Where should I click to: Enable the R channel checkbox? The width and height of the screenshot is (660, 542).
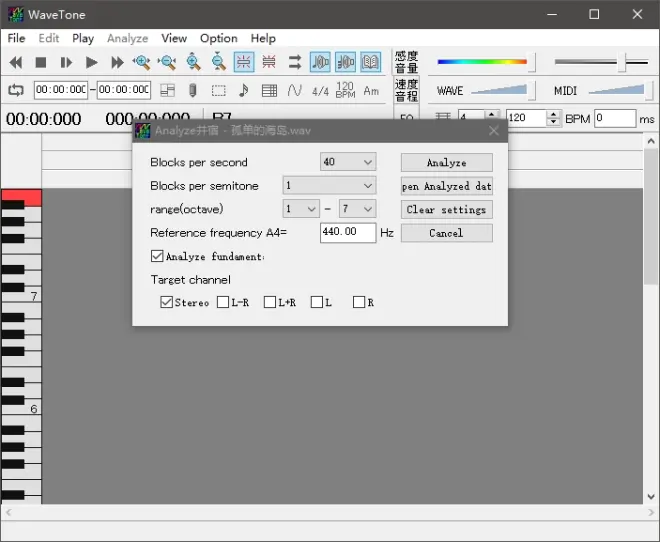pyautogui.click(x=359, y=302)
